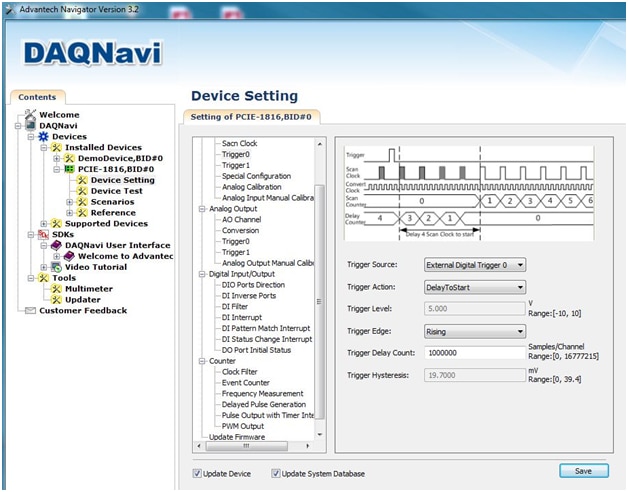Viewport: 628px width, 492px height.
Task: Toggle the Update System Database checkbox
Action: pos(276,473)
